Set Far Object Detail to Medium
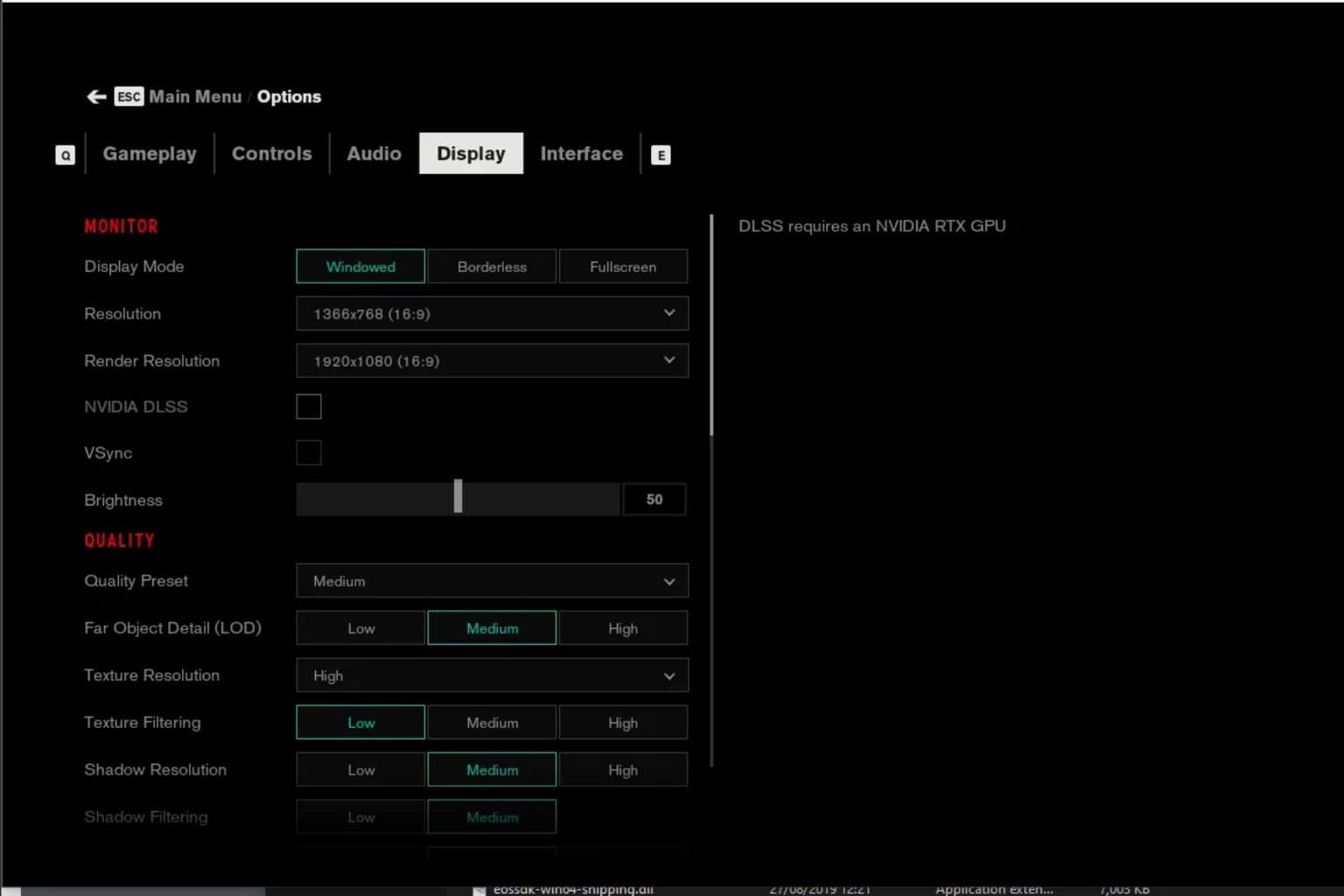The width and height of the screenshot is (1344, 896). pos(492,628)
